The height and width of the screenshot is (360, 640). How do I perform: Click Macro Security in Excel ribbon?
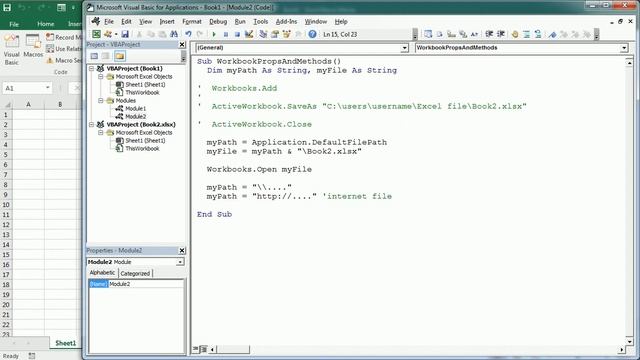pos(64,60)
